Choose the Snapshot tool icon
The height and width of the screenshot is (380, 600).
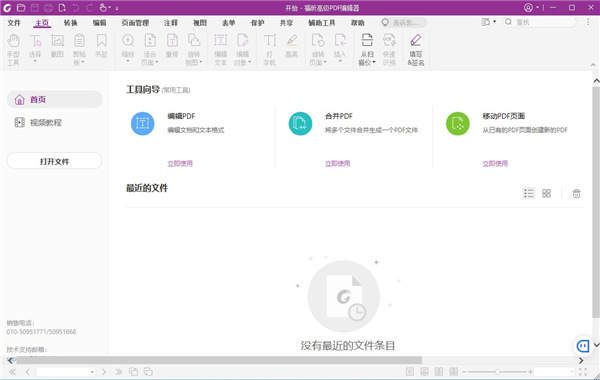click(x=57, y=41)
